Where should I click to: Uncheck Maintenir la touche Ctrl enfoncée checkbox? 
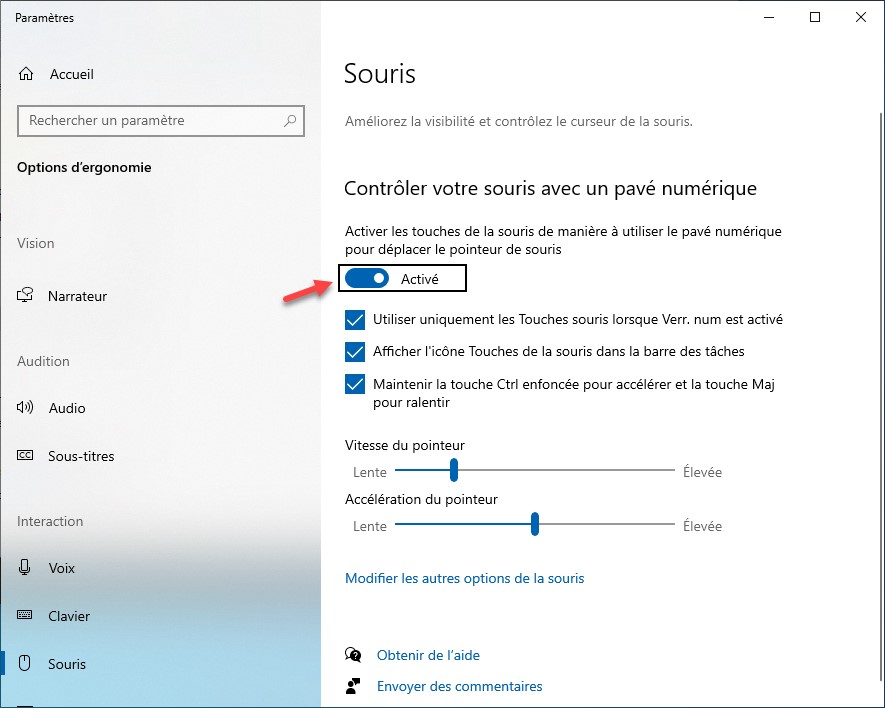[355, 384]
